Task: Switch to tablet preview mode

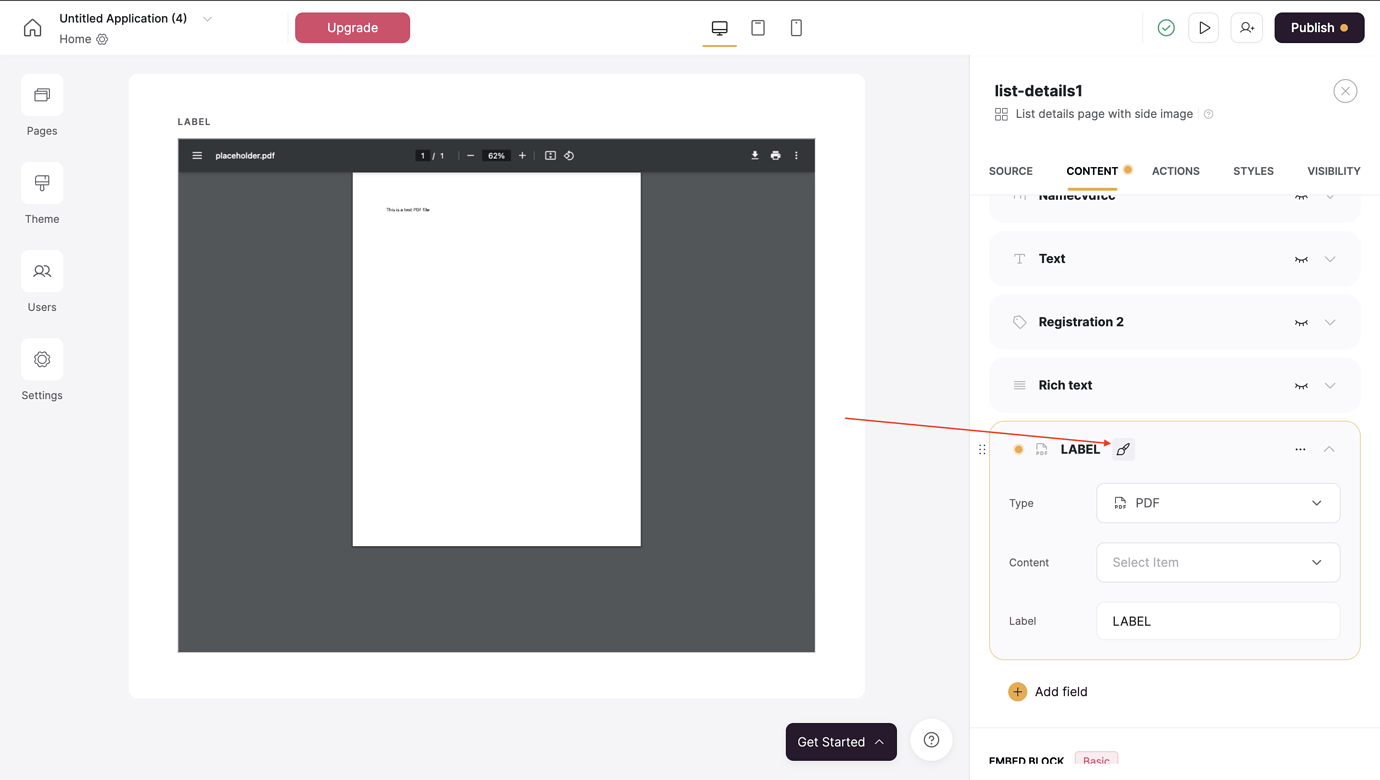Action: pyautogui.click(x=757, y=27)
